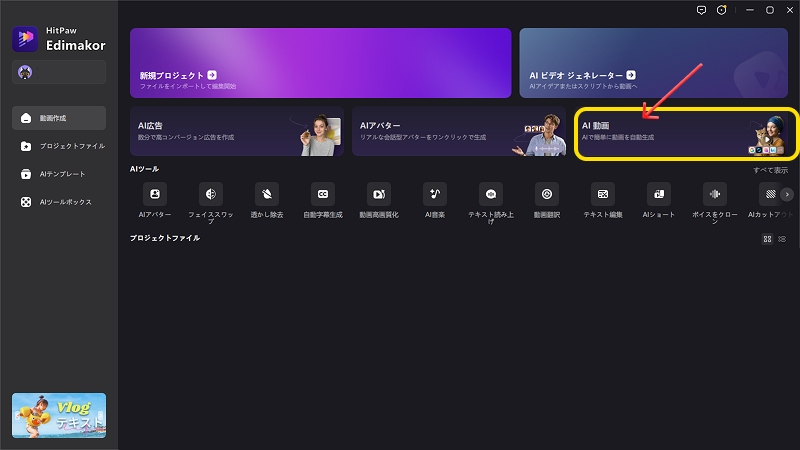
Task: Maximize the Edimakor window
Action: [770, 10]
